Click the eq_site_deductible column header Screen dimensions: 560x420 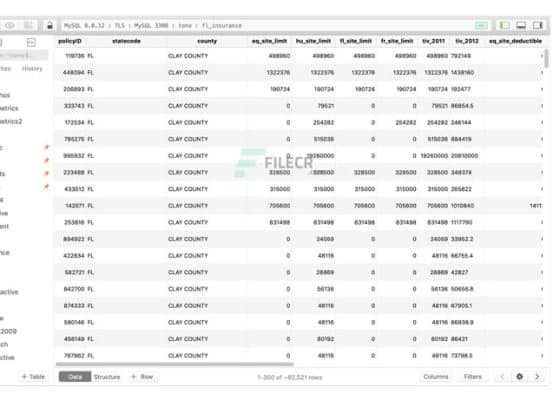tap(515, 41)
